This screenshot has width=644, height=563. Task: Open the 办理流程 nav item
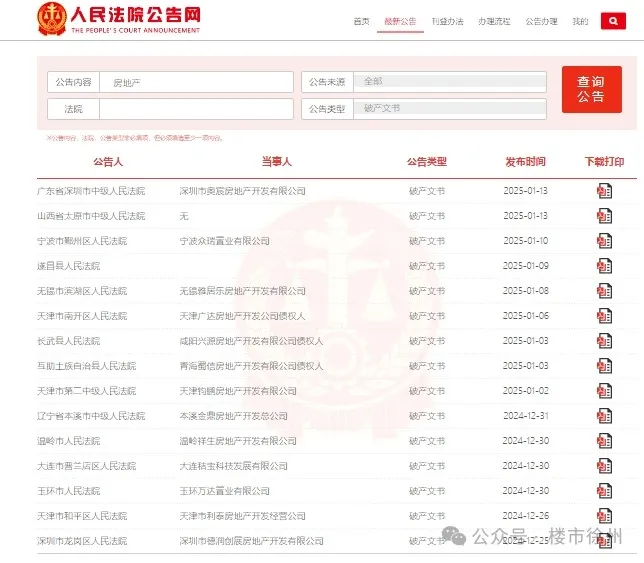pyautogui.click(x=494, y=21)
